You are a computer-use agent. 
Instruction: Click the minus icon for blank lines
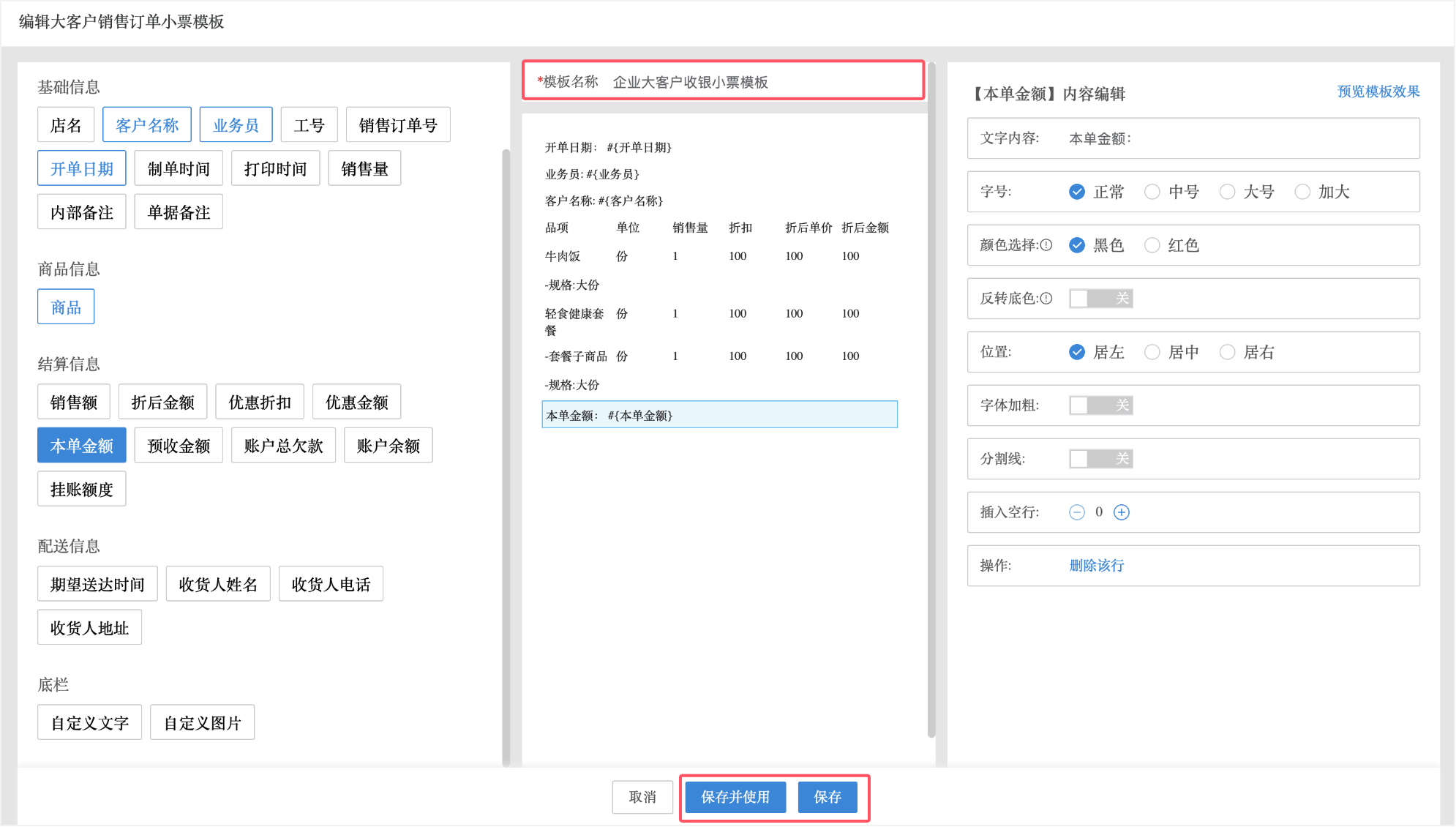(1076, 512)
